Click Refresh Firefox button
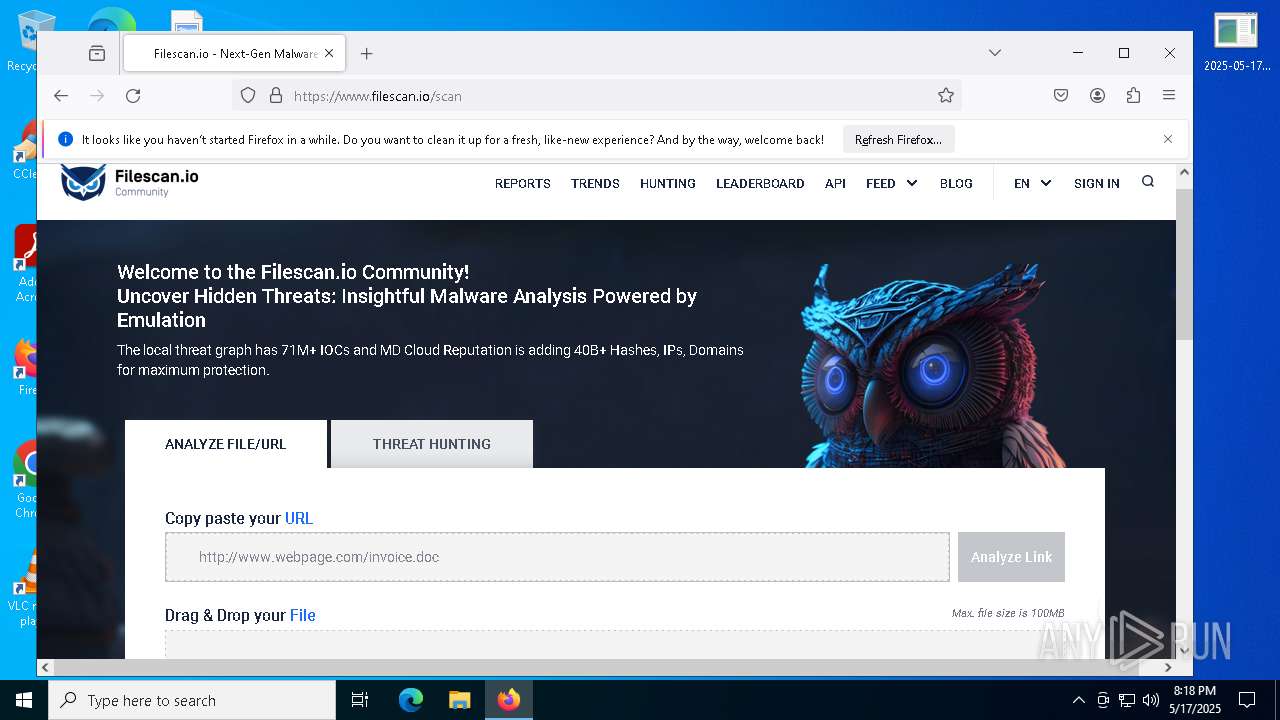The width and height of the screenshot is (1280, 720). [898, 140]
